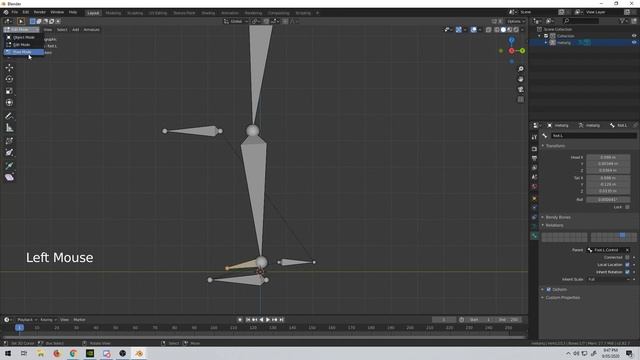The height and width of the screenshot is (360, 640).
Task: Switch perspective/orthographic grid icon
Action: tap(520, 100)
